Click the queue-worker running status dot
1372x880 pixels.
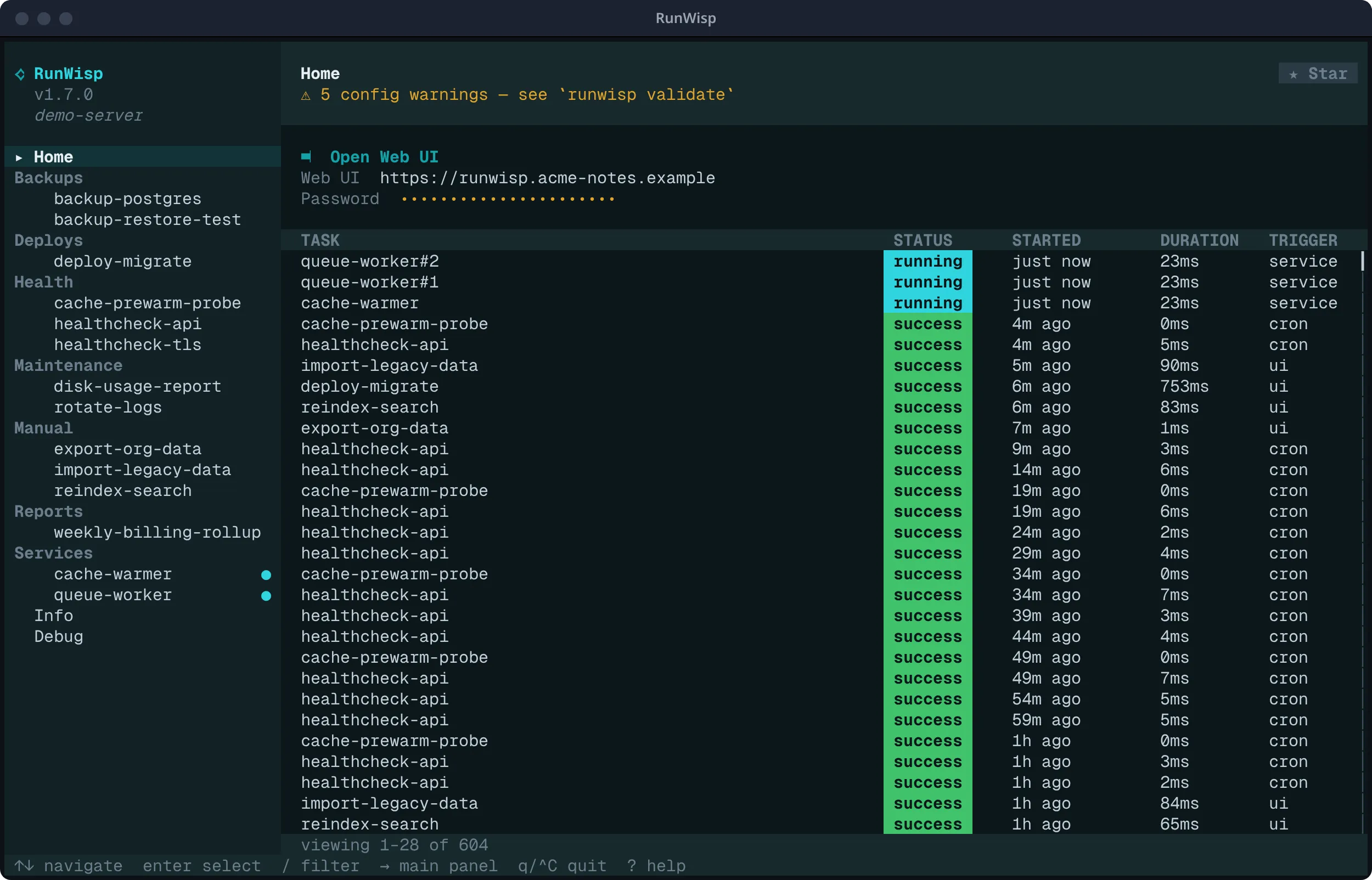point(266,596)
